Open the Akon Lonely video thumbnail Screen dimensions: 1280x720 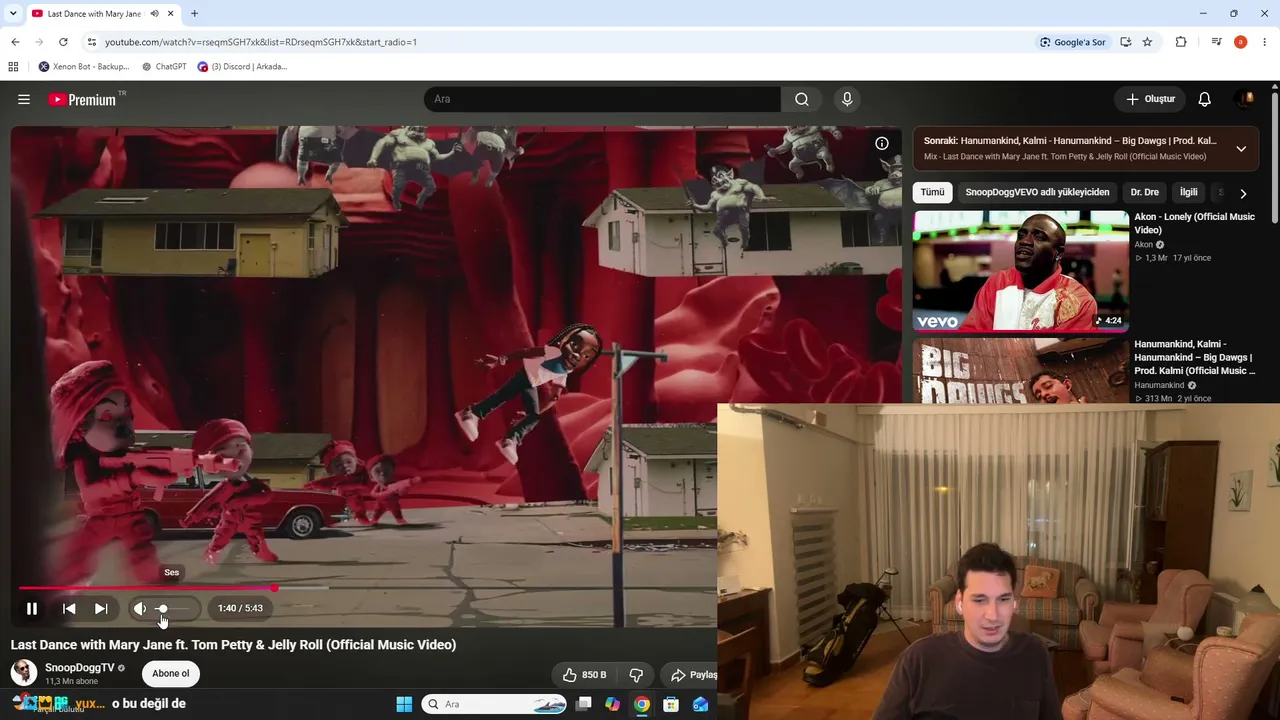tap(1021, 270)
